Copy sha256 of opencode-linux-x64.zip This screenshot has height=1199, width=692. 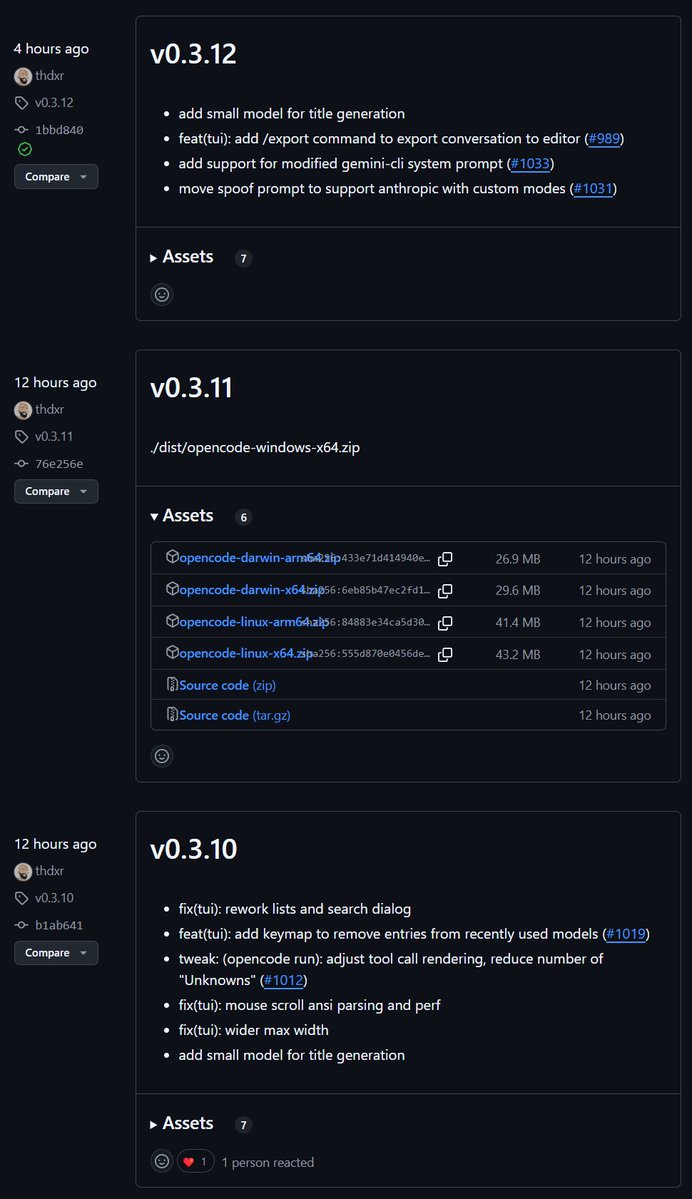(445, 655)
